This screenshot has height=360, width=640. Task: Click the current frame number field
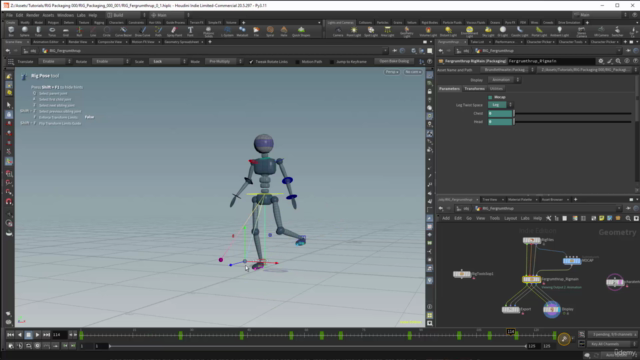pos(59,335)
